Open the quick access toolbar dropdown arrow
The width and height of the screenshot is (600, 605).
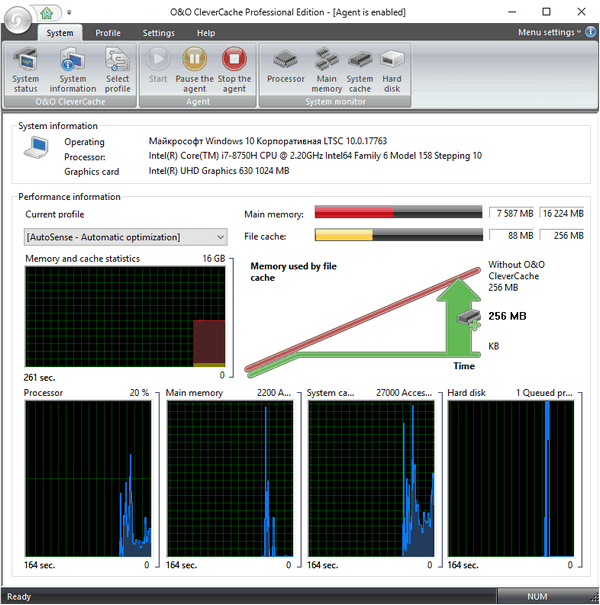[69, 13]
